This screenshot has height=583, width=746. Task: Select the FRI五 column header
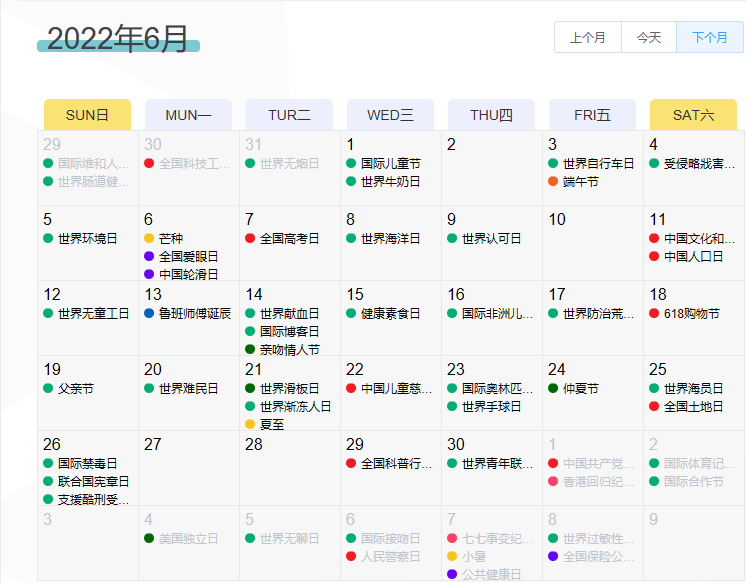pyautogui.click(x=592, y=115)
